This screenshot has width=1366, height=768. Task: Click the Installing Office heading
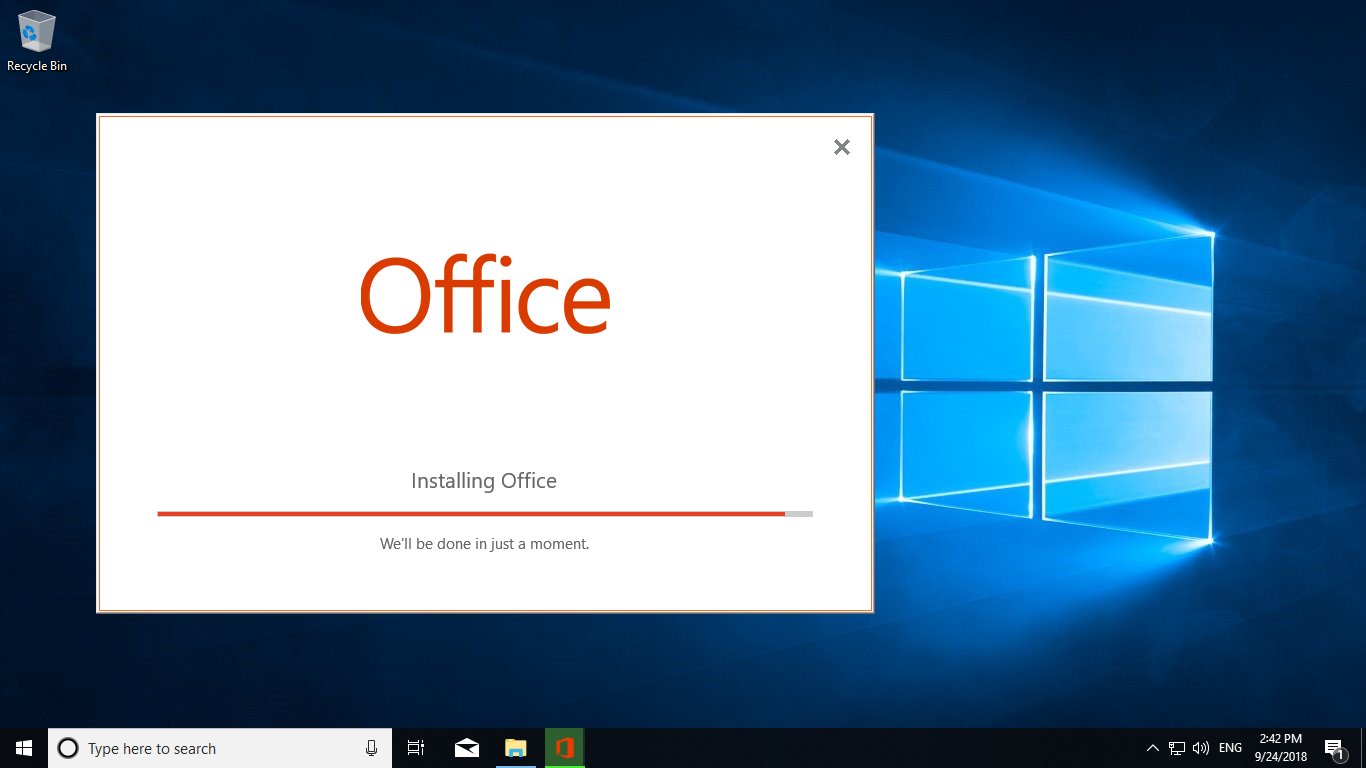(x=484, y=480)
